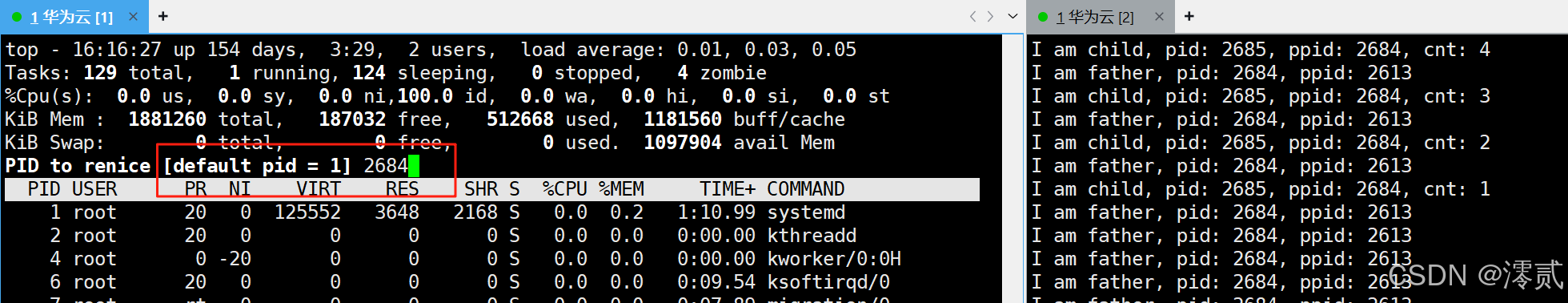
Task: Click the '187032 free' memory value
Action: (x=380, y=119)
